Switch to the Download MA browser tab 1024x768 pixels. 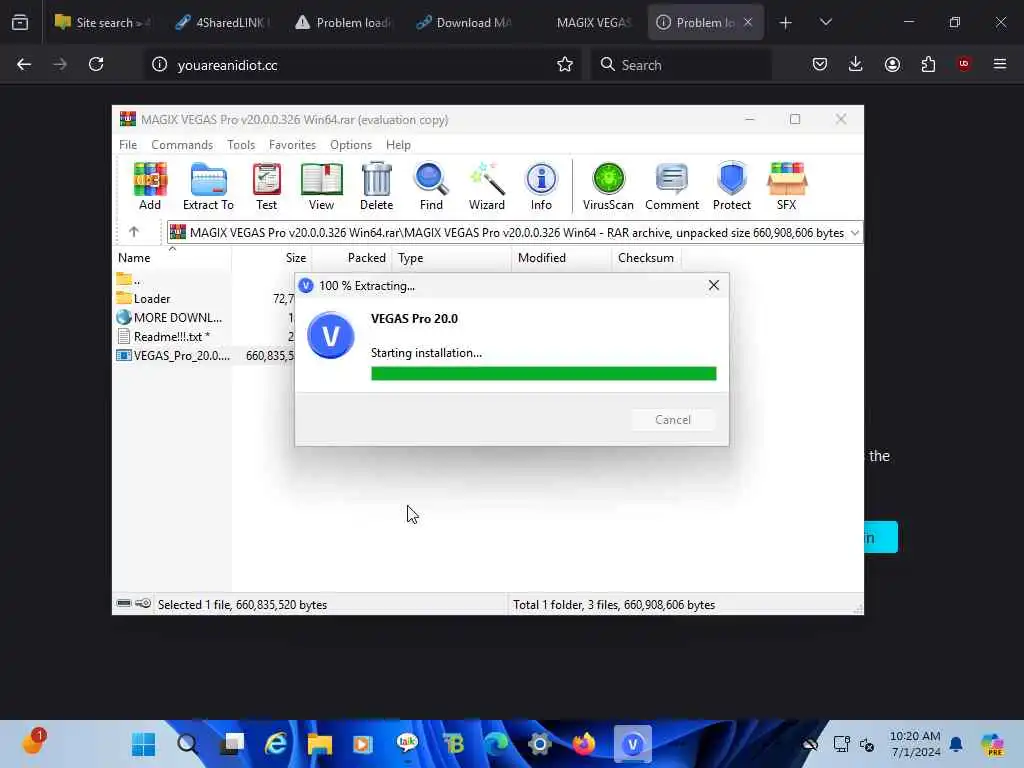[x=464, y=23]
